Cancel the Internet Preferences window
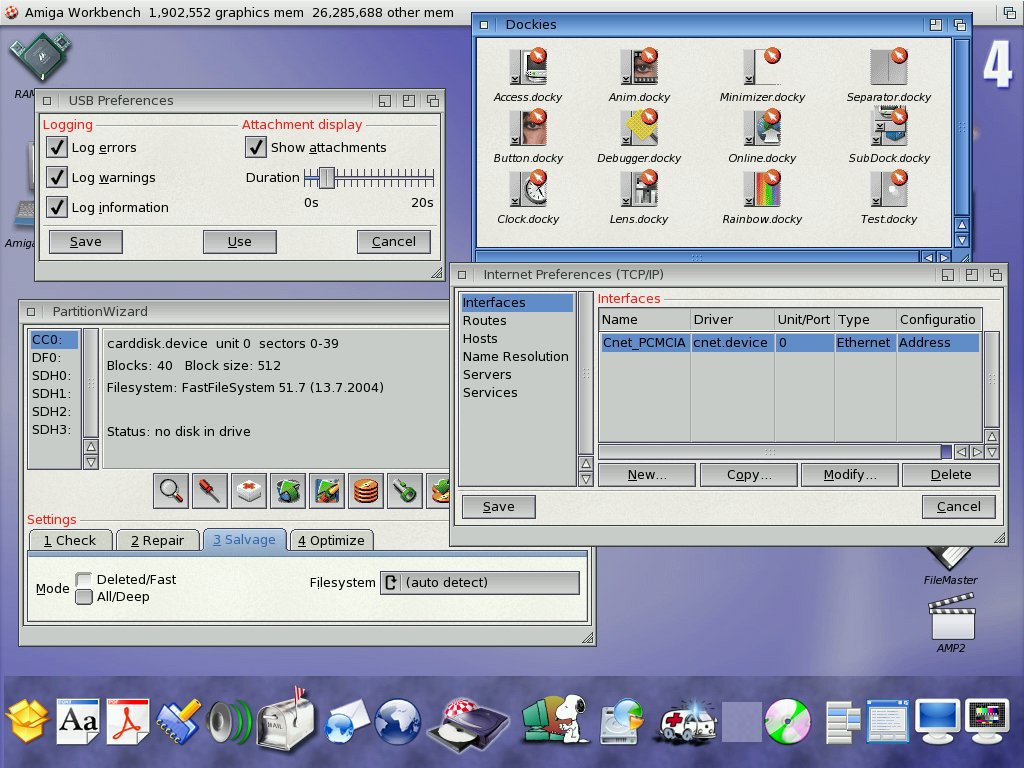This screenshot has height=768, width=1024. coord(959,507)
